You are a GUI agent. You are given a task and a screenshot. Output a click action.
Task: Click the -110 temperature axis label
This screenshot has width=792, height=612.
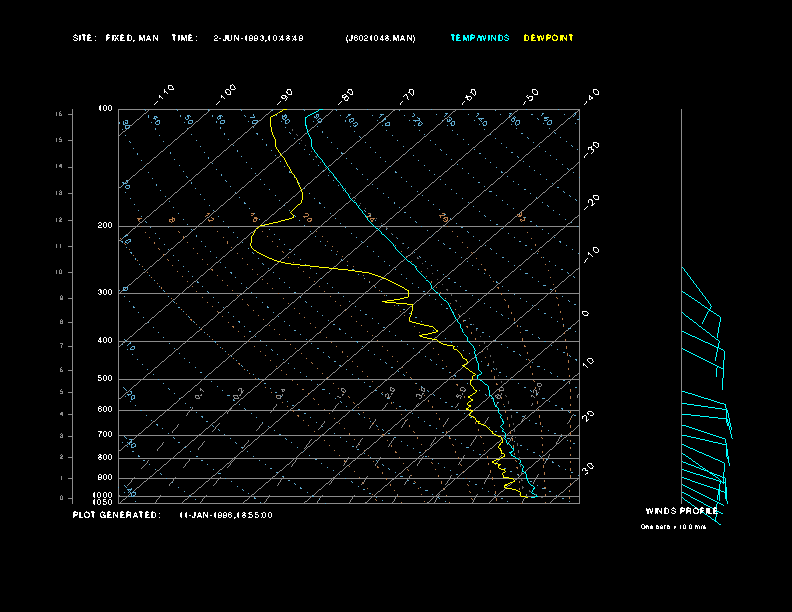[165, 93]
